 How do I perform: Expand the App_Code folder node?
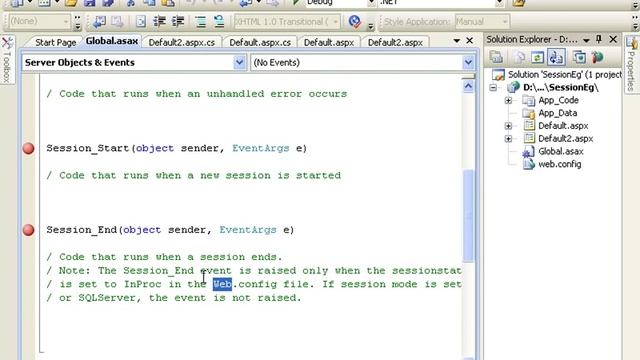(x=508, y=100)
